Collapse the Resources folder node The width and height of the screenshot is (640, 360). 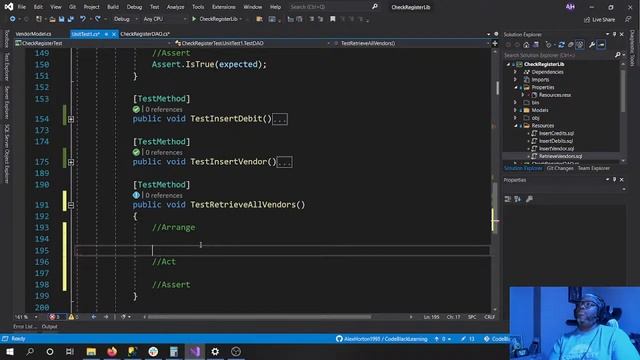516,126
